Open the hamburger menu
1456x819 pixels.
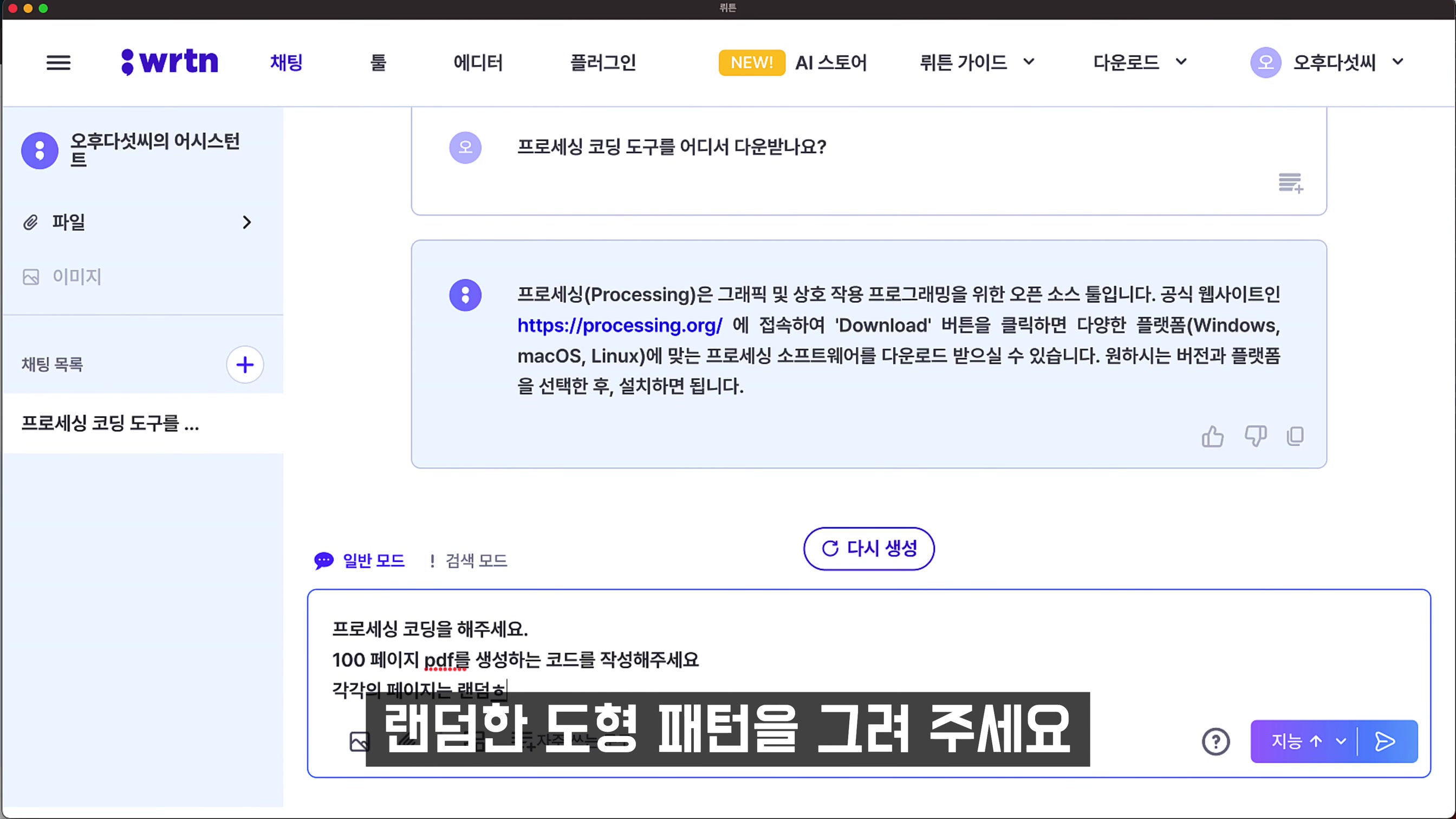(58, 62)
